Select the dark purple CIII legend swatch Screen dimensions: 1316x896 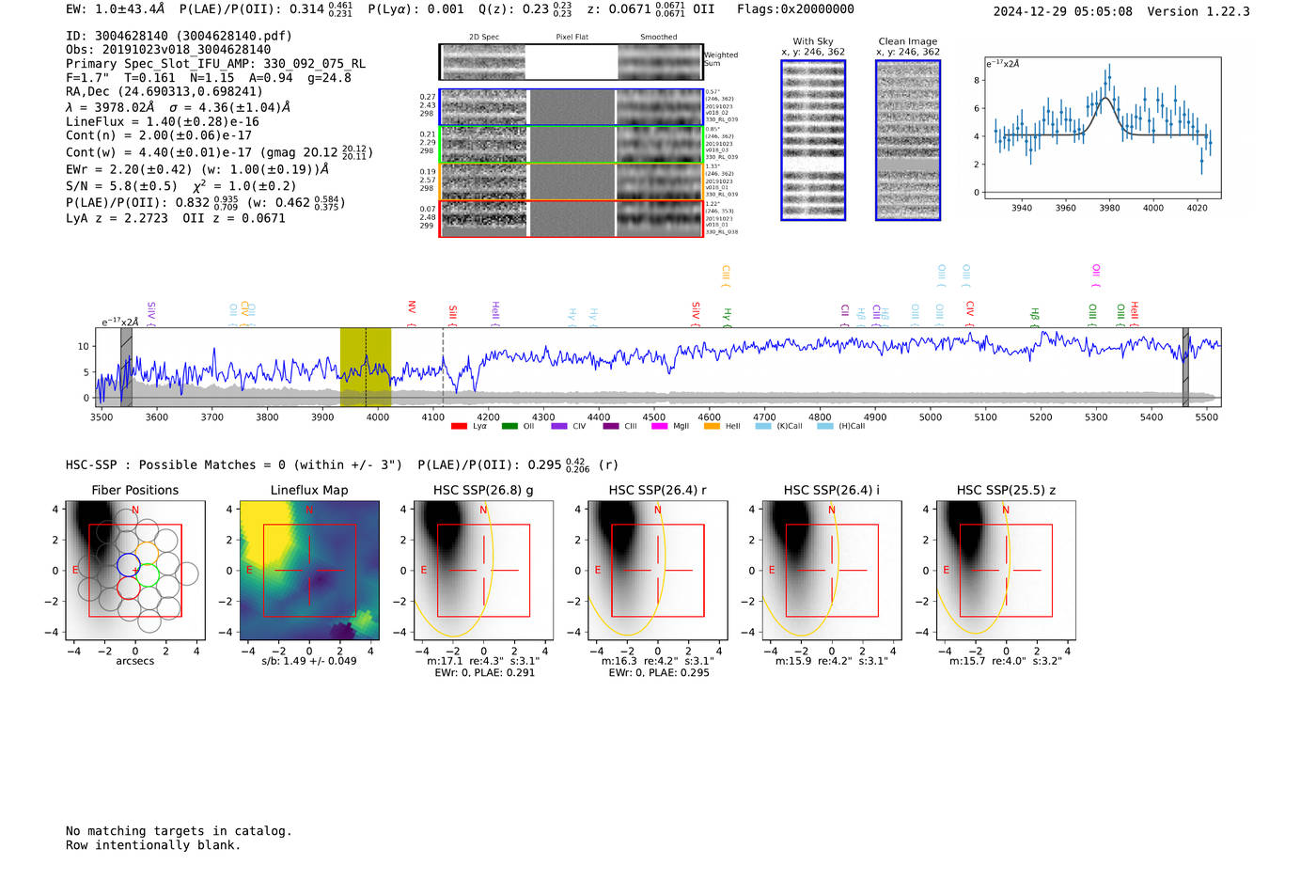coord(611,426)
